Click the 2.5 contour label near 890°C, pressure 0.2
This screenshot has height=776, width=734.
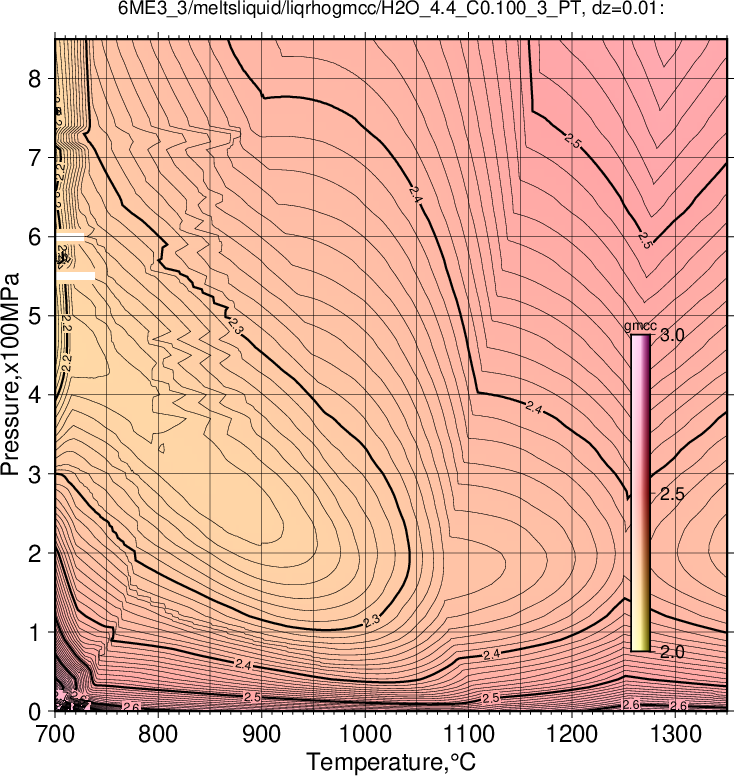pyautogui.click(x=251, y=697)
